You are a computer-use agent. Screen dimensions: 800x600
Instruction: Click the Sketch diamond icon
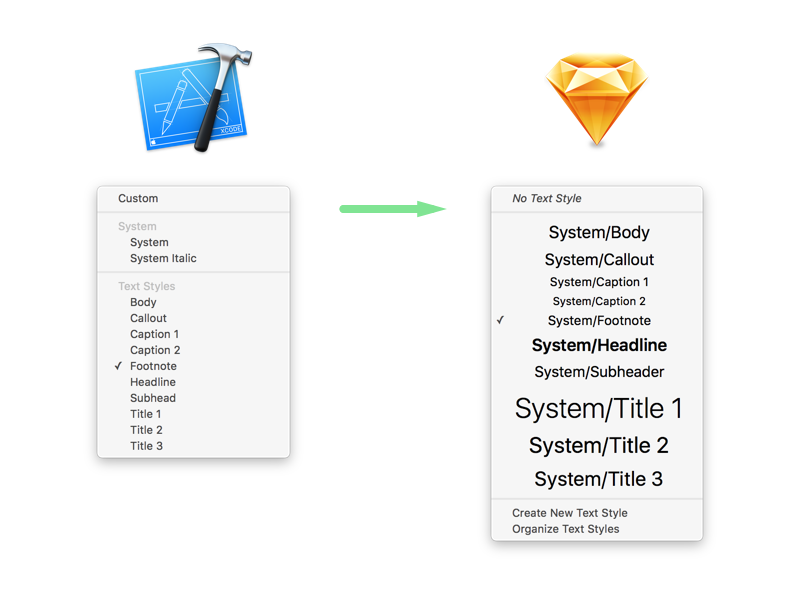tap(597, 95)
